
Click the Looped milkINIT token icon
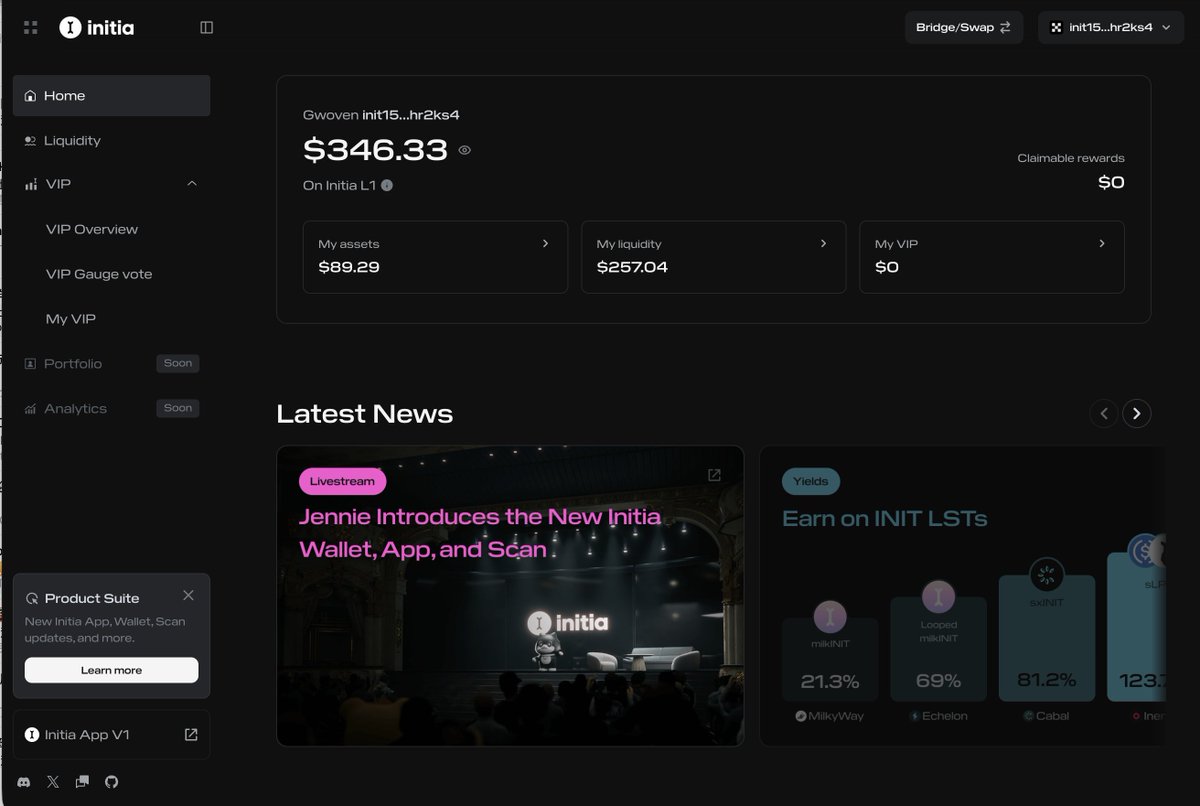938,597
